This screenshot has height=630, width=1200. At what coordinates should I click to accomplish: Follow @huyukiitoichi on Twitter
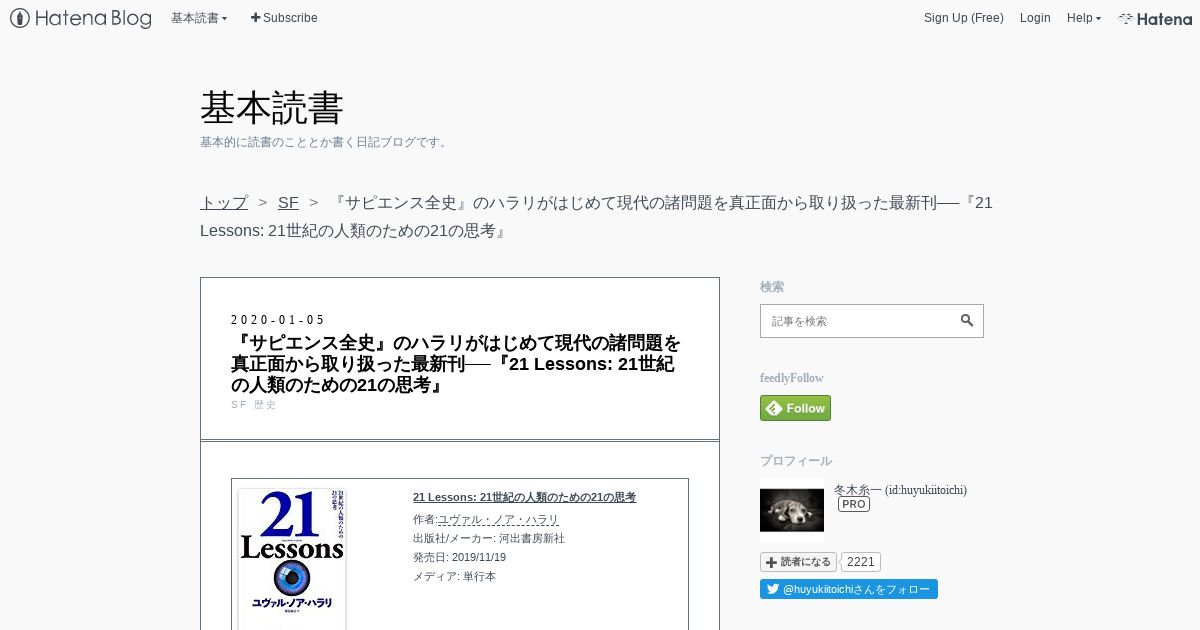(x=849, y=589)
